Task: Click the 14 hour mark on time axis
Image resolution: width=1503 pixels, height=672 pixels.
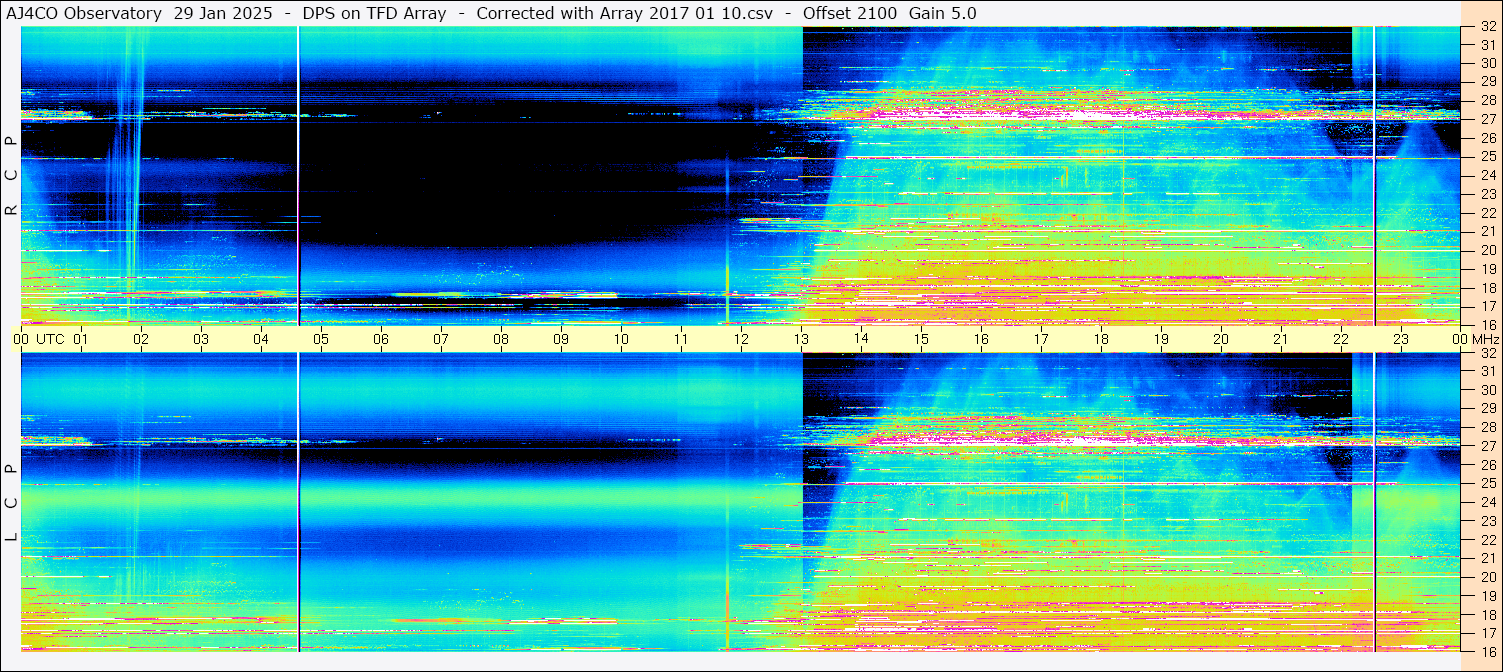Action: pos(861,339)
